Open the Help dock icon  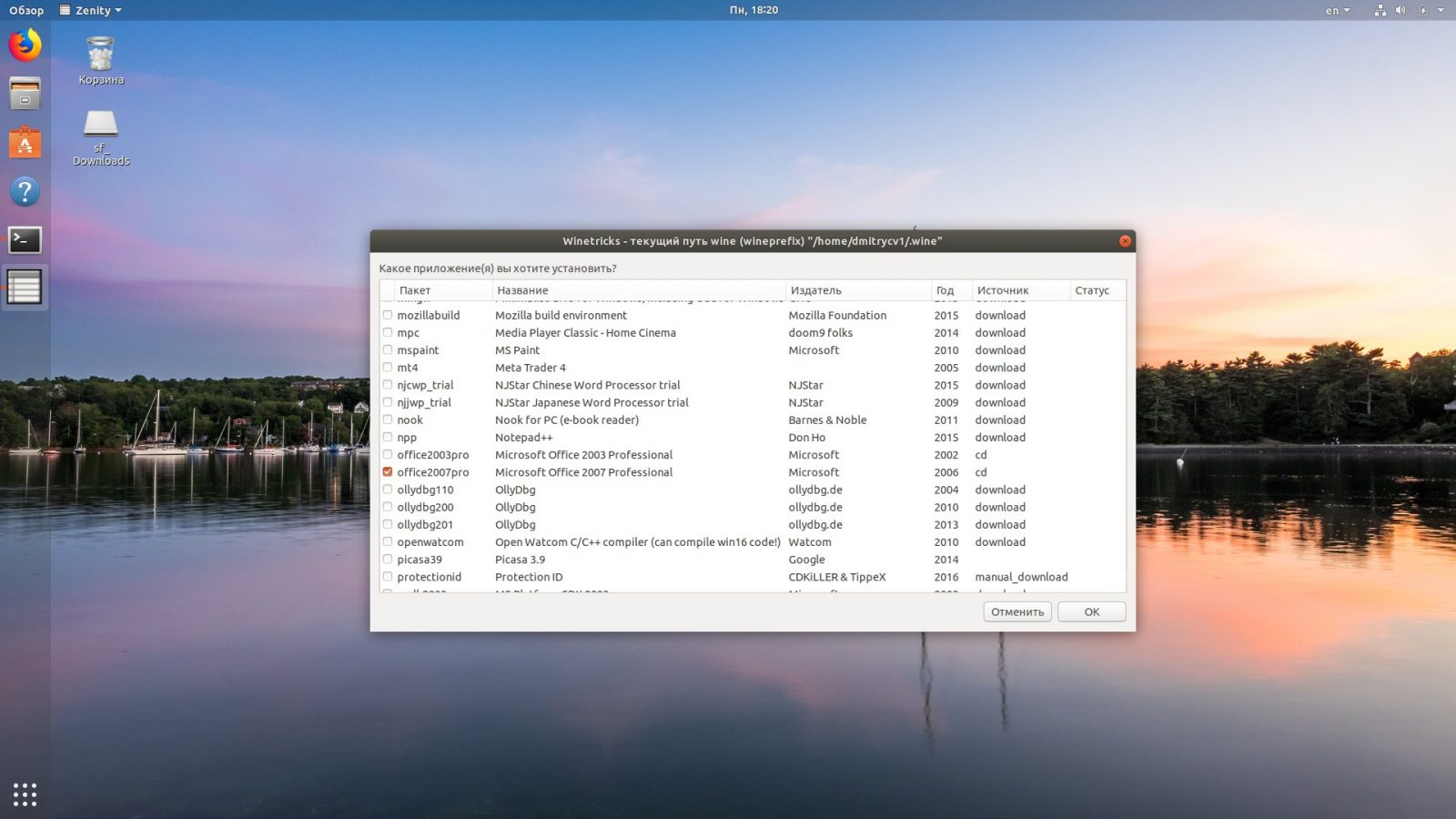coord(25,191)
